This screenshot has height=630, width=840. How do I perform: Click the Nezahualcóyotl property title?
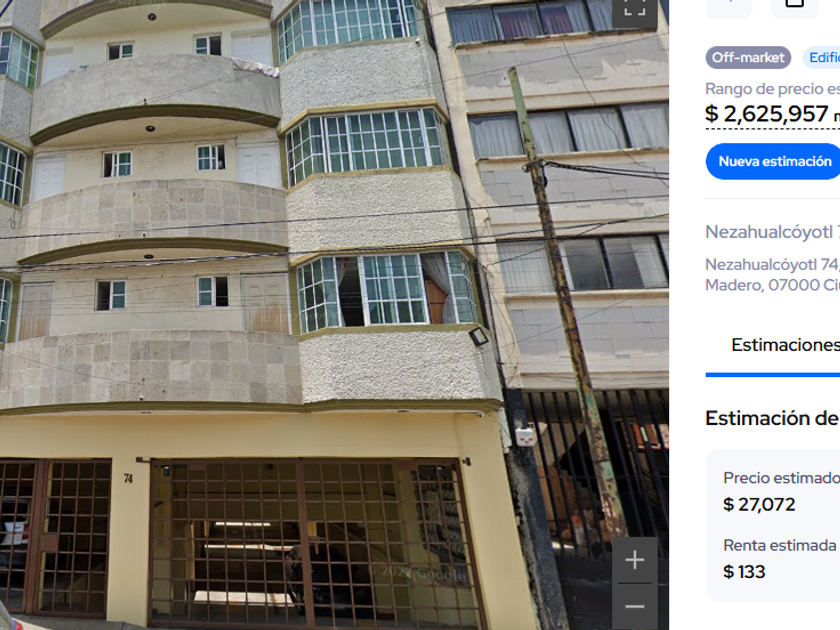[x=769, y=232]
